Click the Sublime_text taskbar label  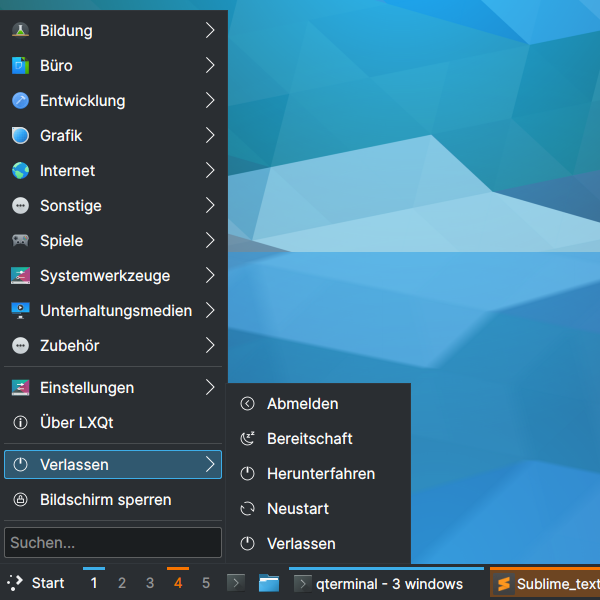click(x=558, y=584)
